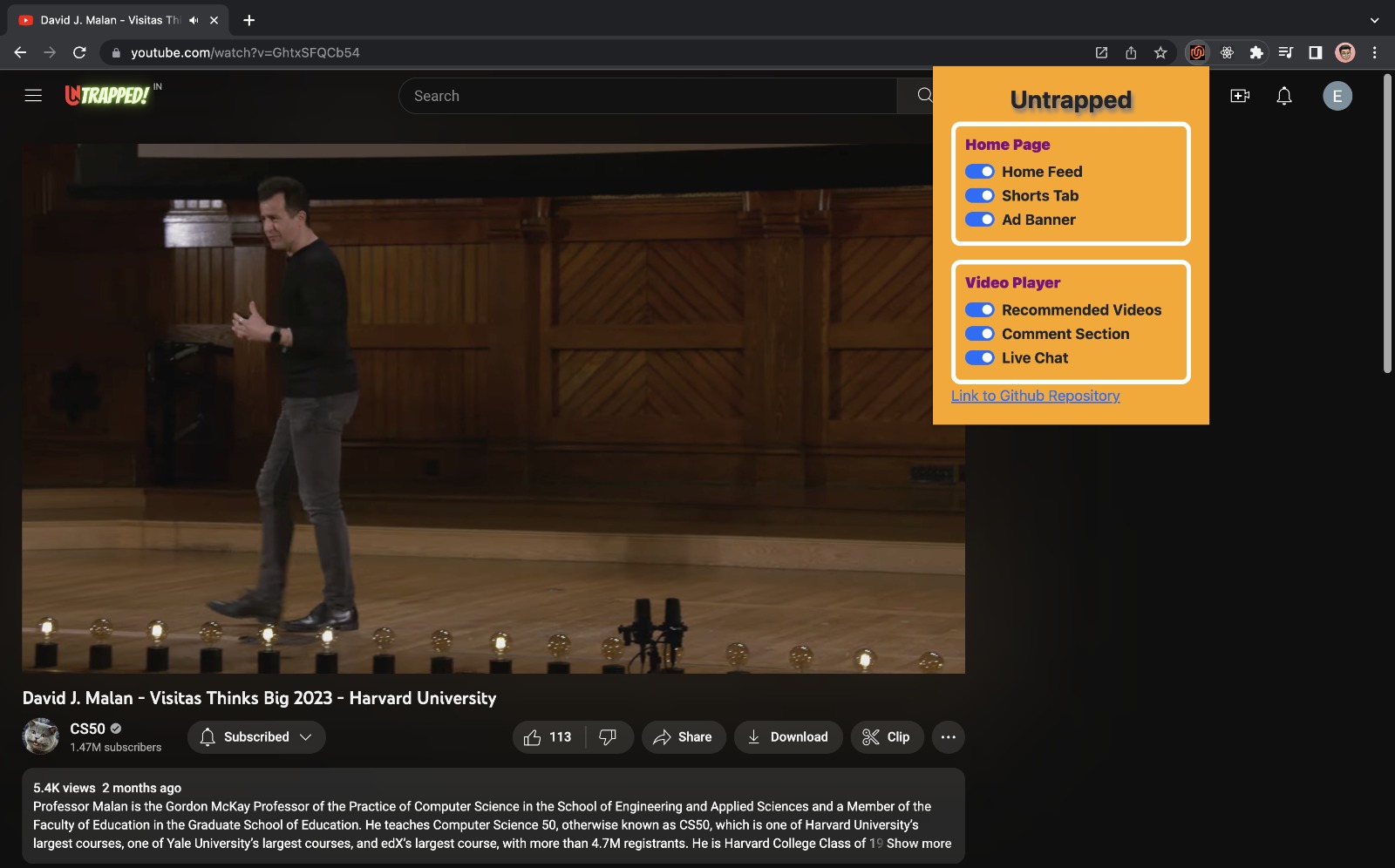
Task: Disable the Shorts Tab toggle
Action: click(980, 196)
